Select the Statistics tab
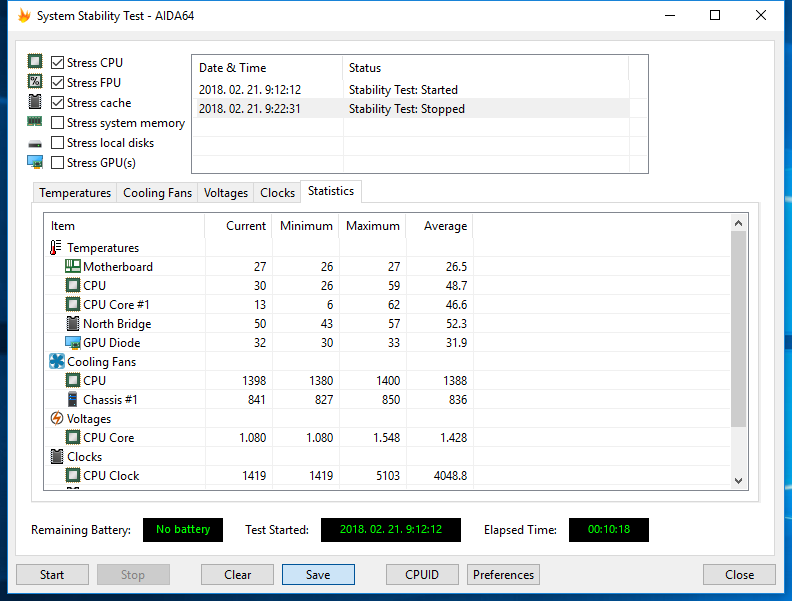This screenshot has width=792, height=601. click(x=331, y=191)
